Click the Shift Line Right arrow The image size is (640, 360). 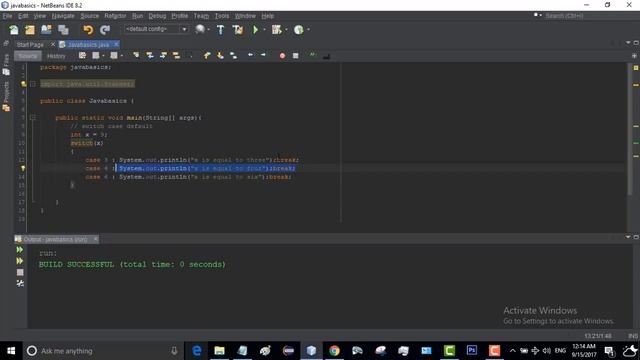263,55
